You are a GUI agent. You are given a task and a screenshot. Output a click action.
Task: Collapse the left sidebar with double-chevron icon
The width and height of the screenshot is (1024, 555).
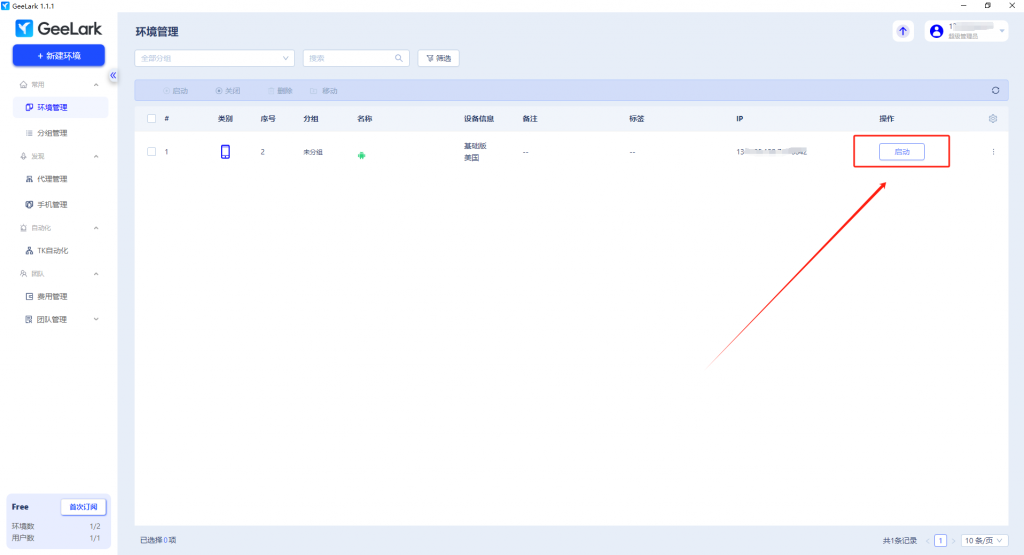113,75
